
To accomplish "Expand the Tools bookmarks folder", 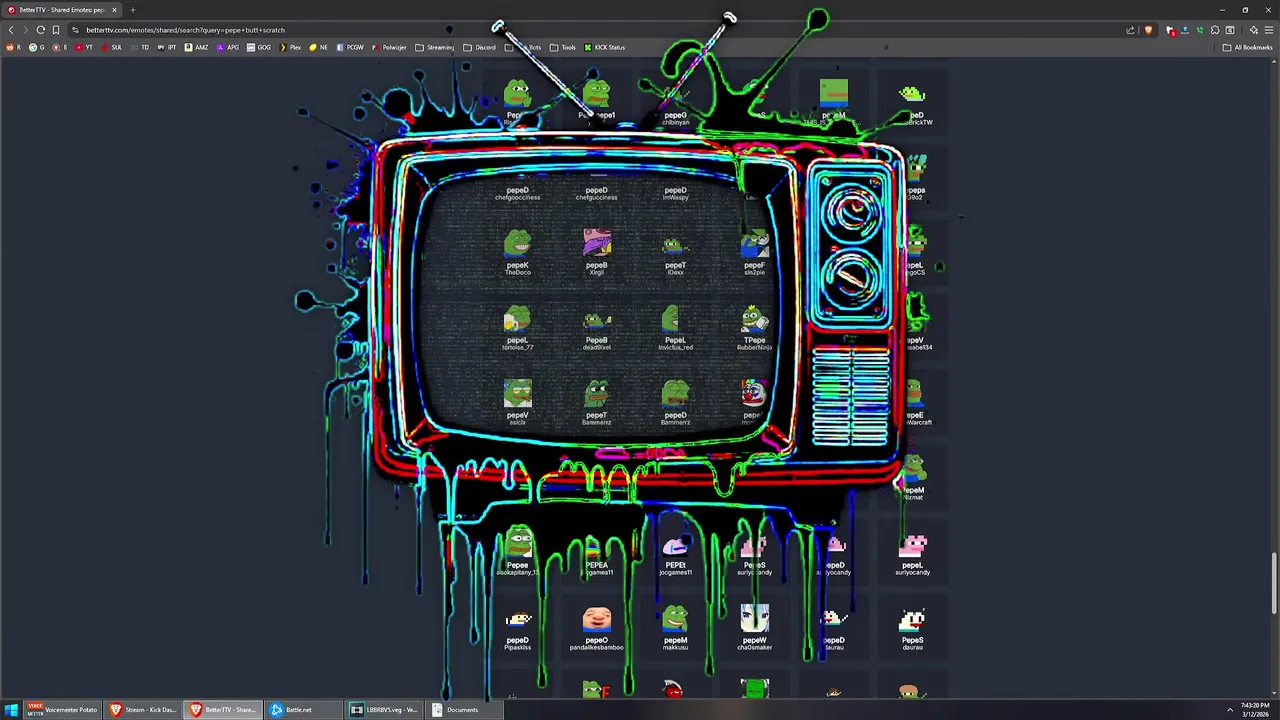I will pos(563,47).
